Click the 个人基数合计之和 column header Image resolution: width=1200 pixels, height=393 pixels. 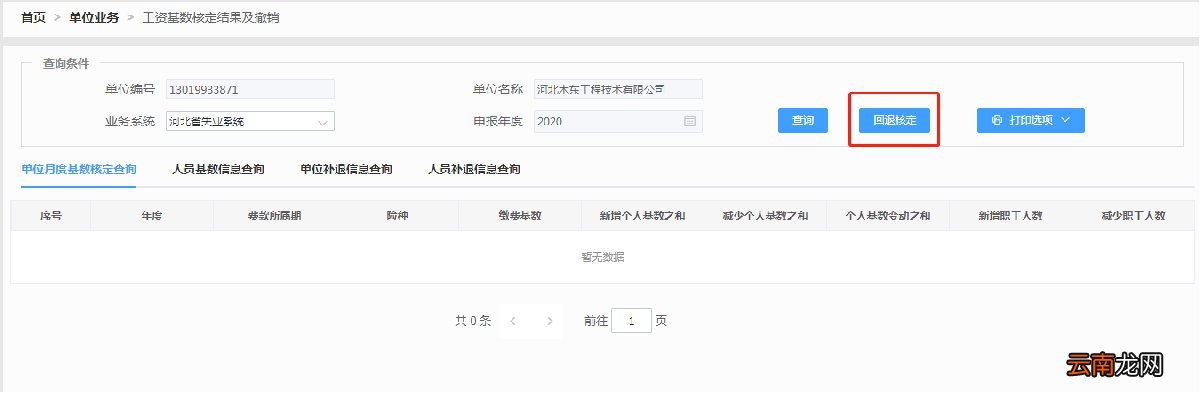pyautogui.click(x=888, y=216)
